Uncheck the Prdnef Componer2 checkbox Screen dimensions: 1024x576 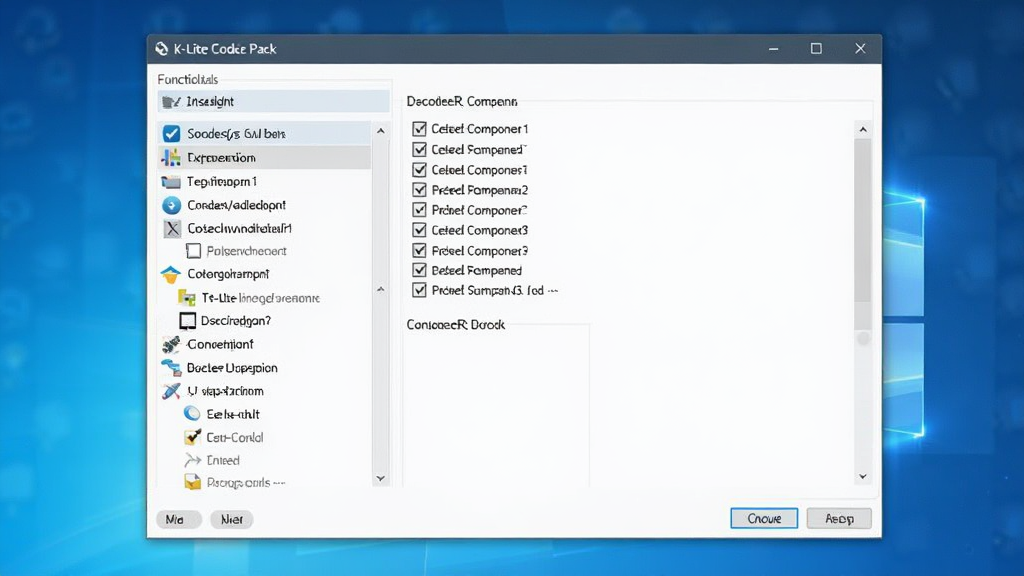click(419, 210)
